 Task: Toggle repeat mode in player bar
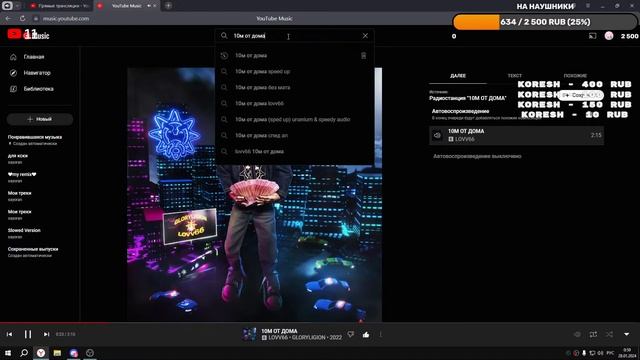point(593,334)
